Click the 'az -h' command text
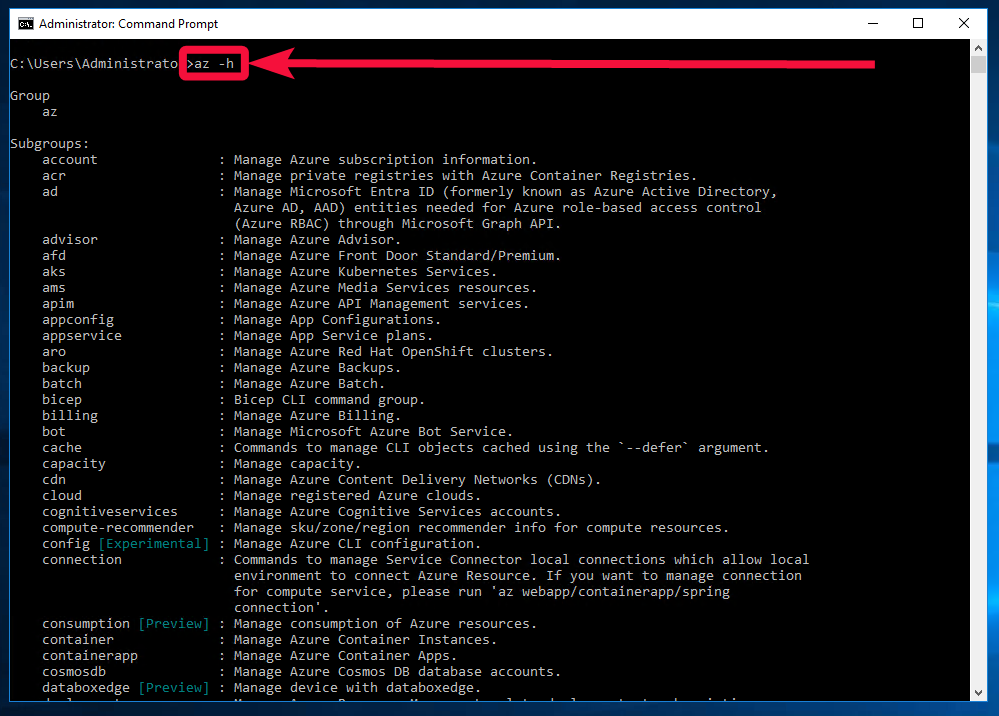This screenshot has width=999, height=716. 214,64
